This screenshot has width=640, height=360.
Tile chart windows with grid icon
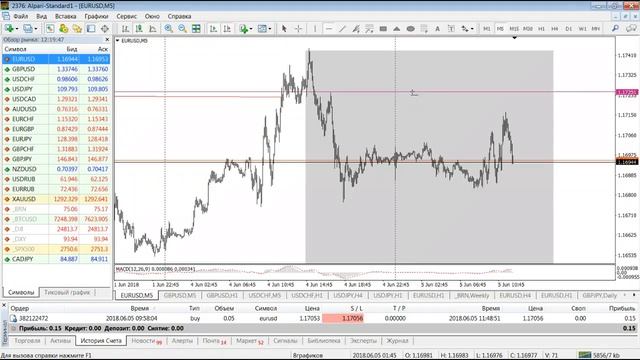click(x=196, y=29)
